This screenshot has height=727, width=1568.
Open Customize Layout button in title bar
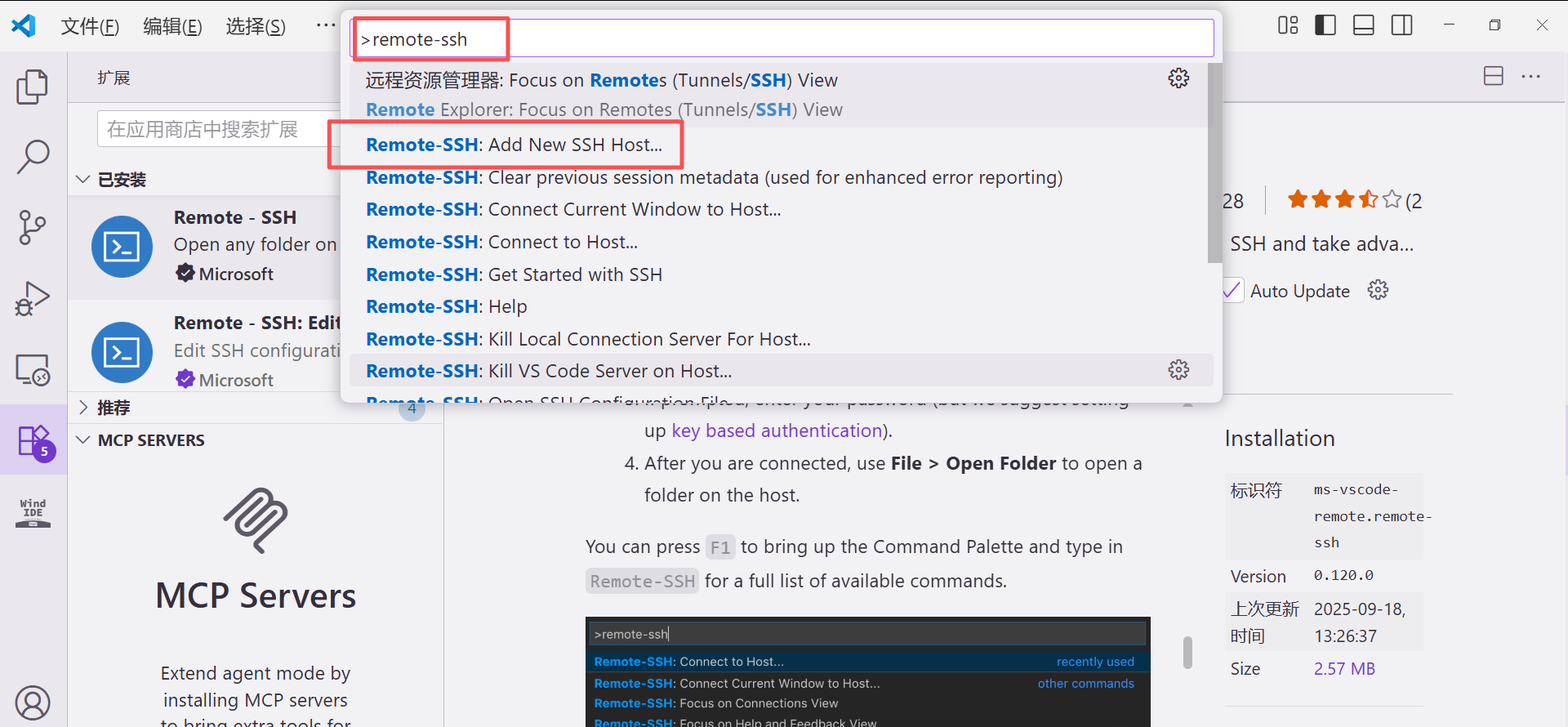[x=1288, y=25]
